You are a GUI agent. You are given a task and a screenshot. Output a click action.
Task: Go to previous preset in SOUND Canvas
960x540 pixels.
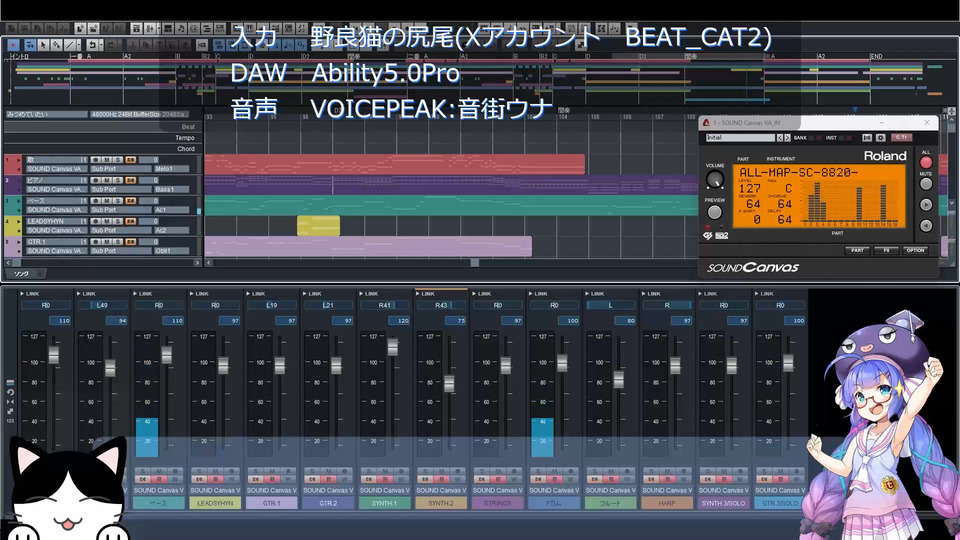[x=780, y=138]
